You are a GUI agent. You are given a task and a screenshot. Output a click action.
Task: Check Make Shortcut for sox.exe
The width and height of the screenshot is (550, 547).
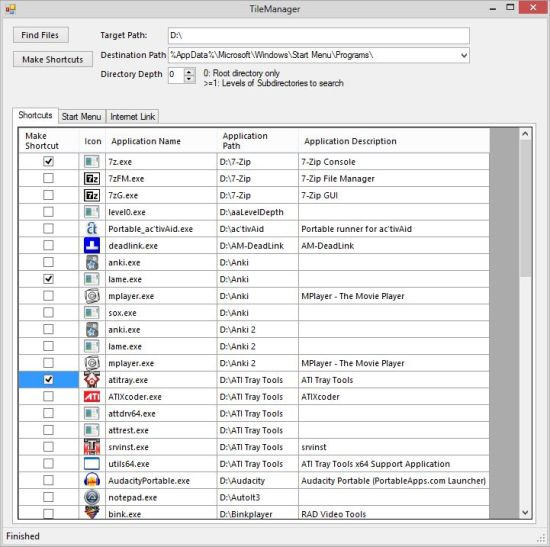click(x=48, y=313)
